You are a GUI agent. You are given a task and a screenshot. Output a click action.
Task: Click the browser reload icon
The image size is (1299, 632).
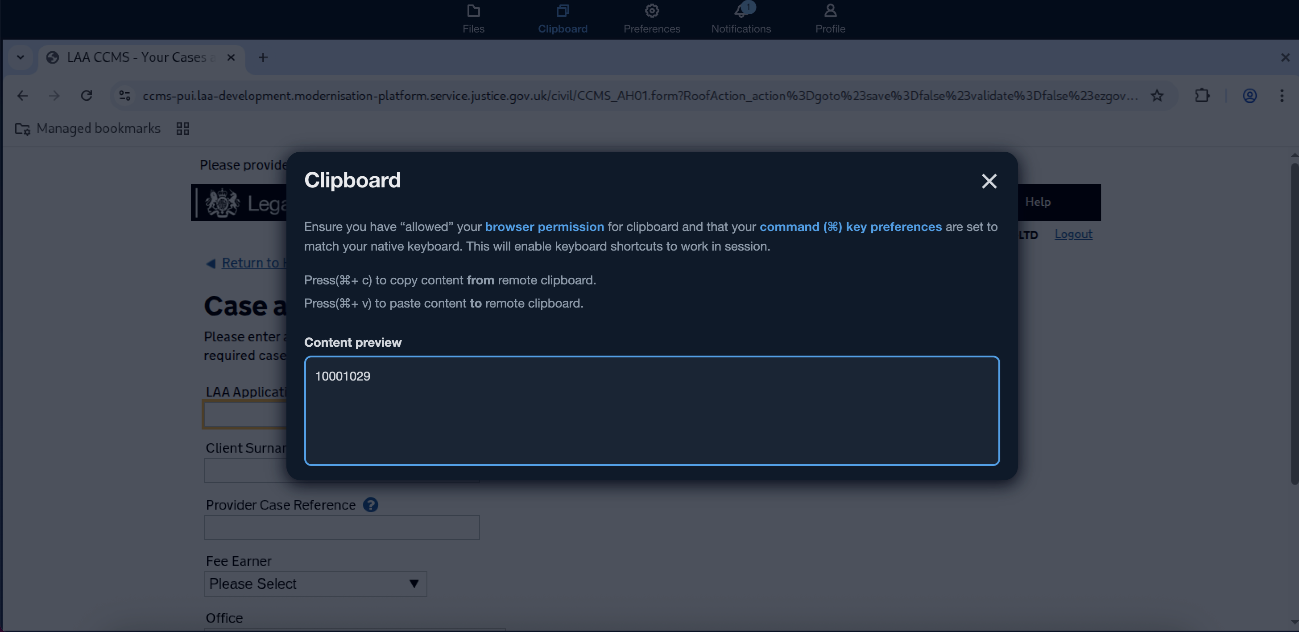point(87,96)
